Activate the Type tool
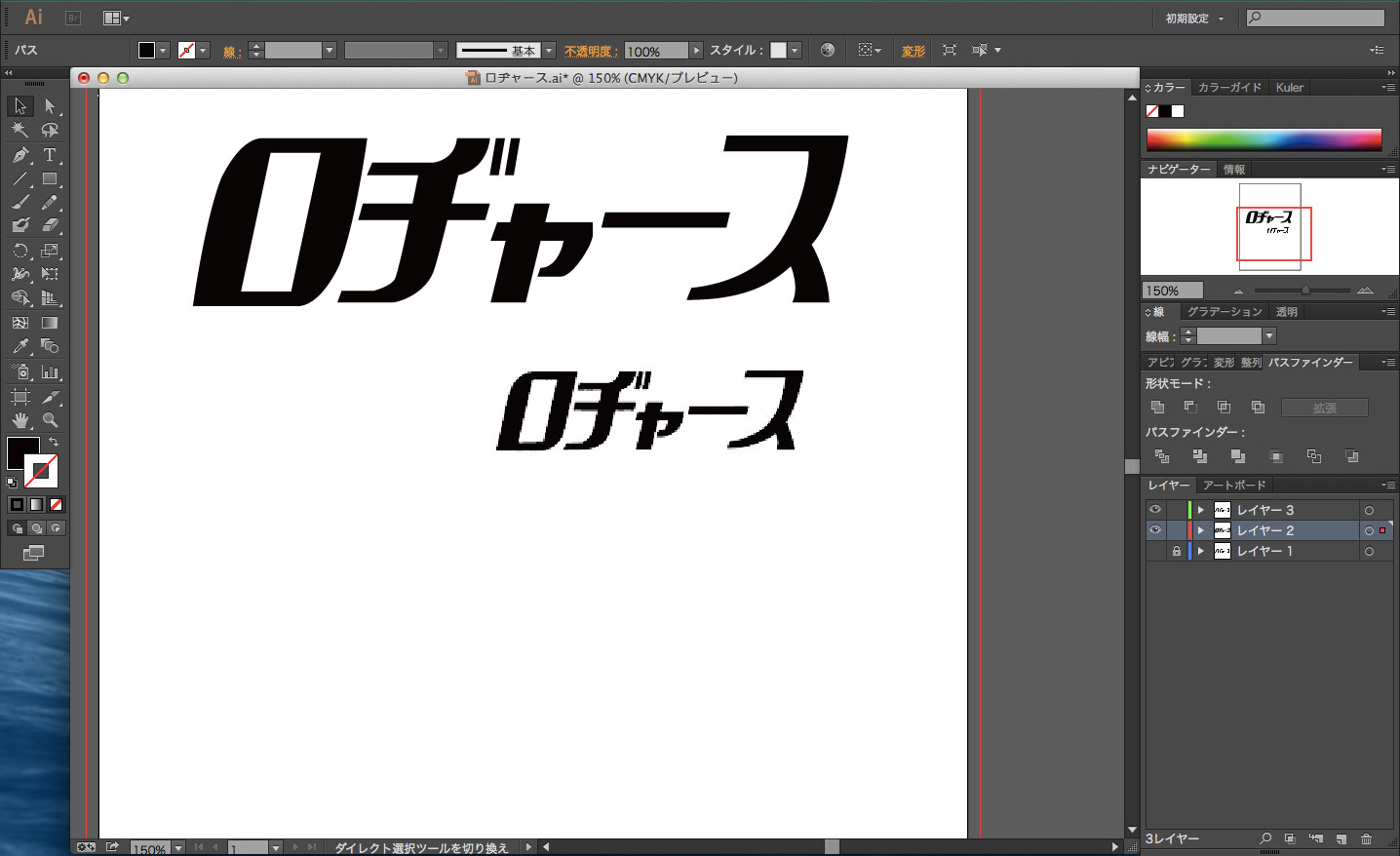The width and height of the screenshot is (1400, 856). pos(50,155)
